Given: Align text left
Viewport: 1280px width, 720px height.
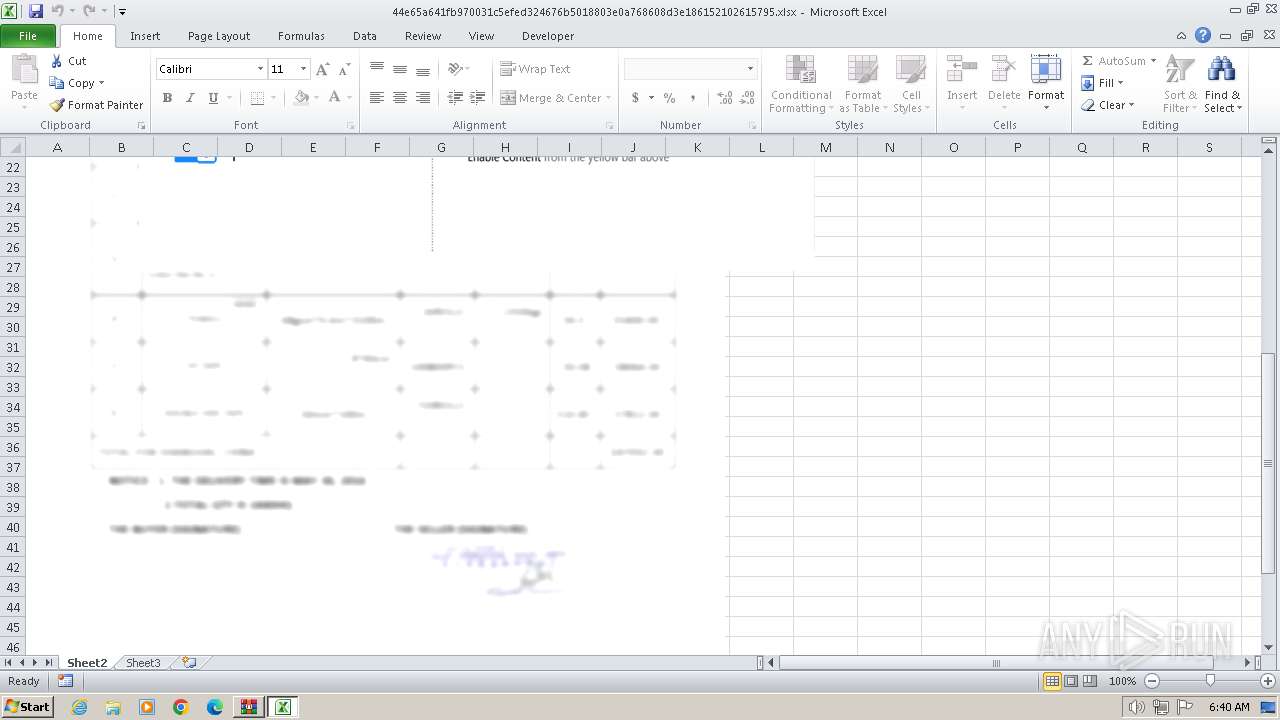Looking at the screenshot, I should pos(377,98).
